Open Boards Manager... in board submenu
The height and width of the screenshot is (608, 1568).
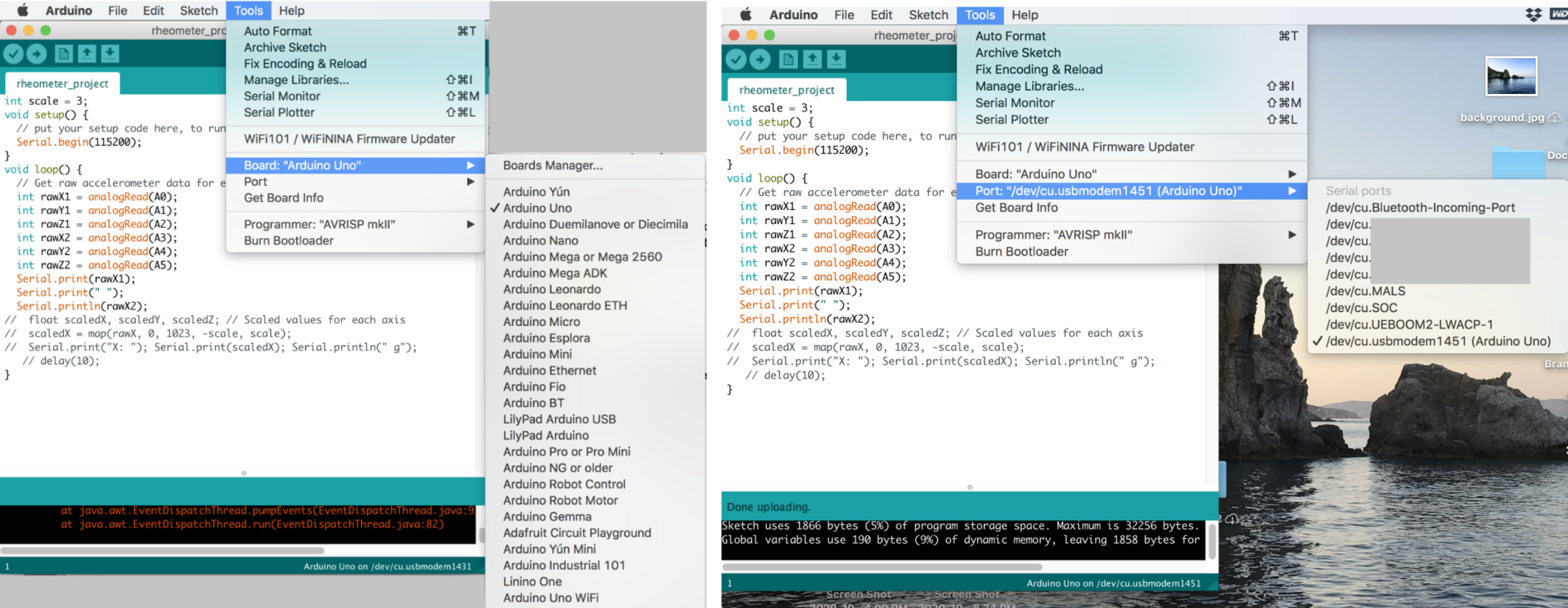595,165
